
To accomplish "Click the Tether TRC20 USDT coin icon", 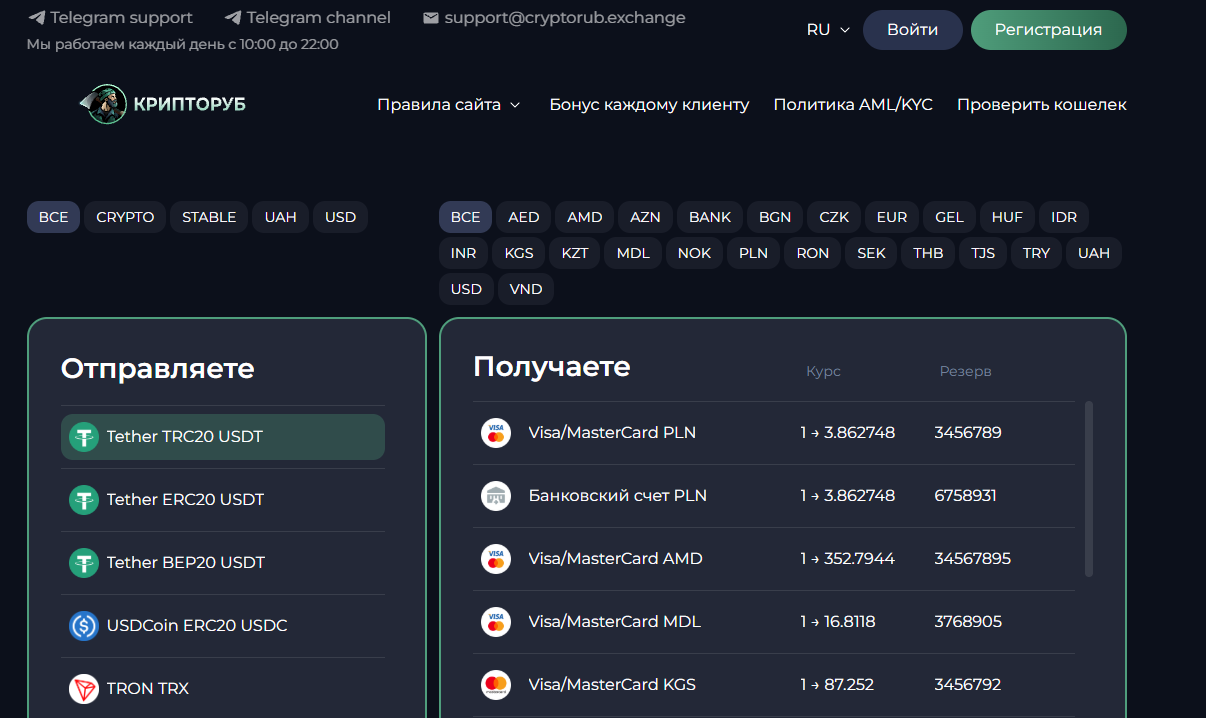I will 84,436.
